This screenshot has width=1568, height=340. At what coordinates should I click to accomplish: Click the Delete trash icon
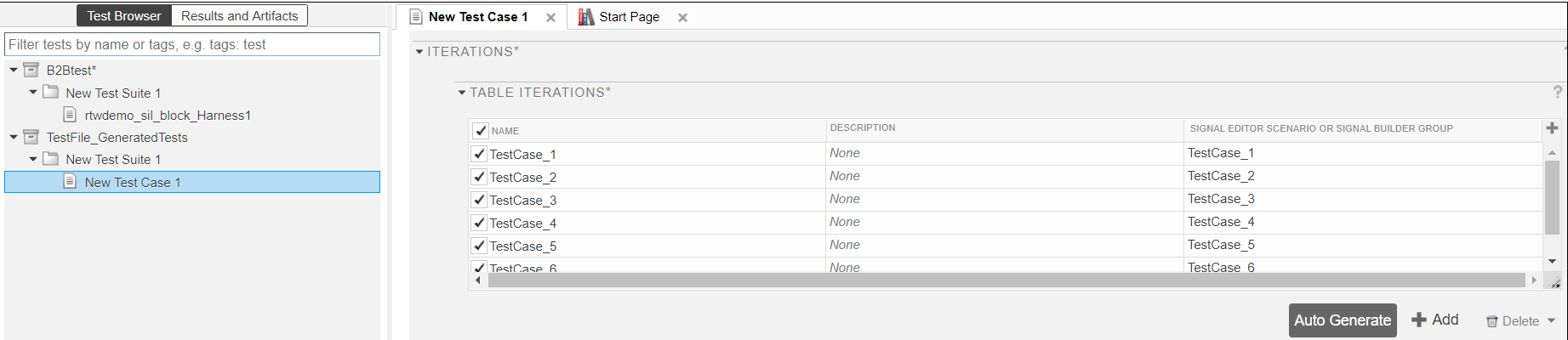pyautogui.click(x=1491, y=321)
